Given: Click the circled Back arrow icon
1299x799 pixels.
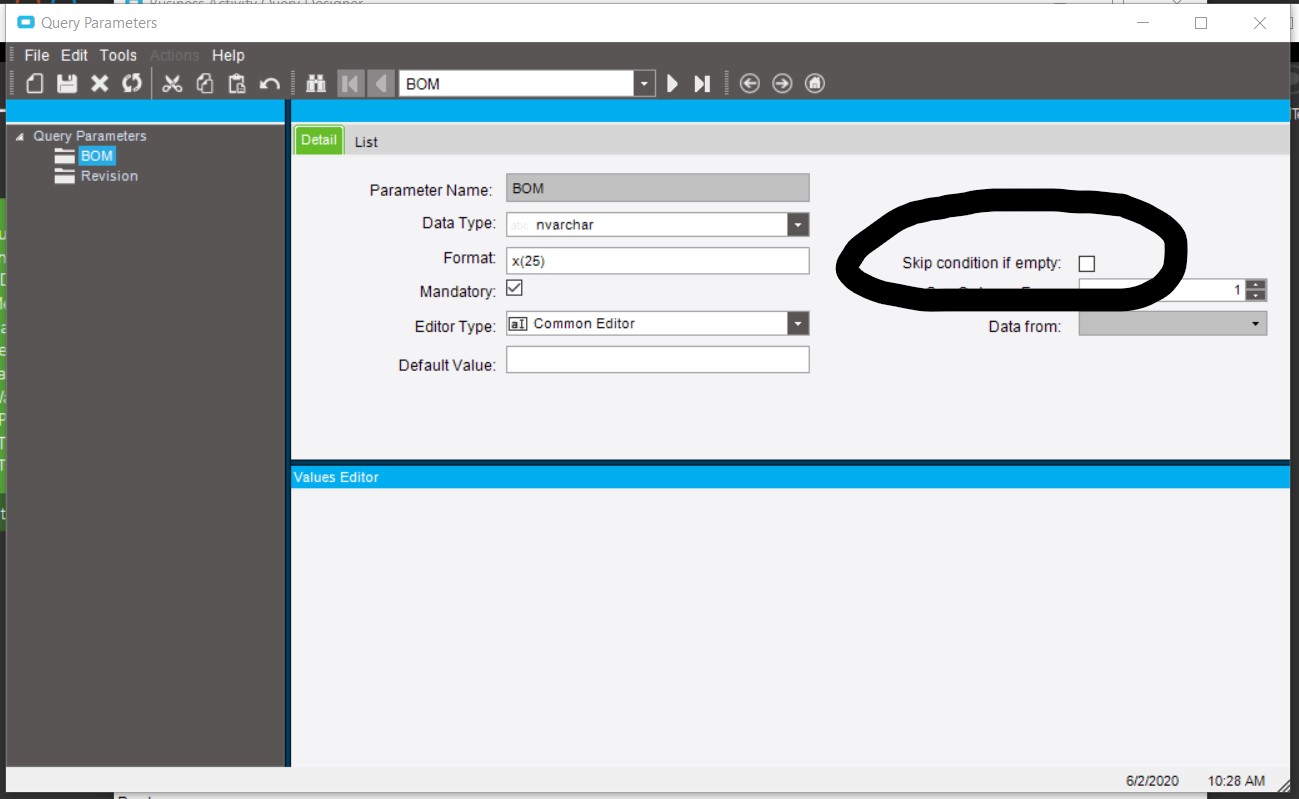Looking at the screenshot, I should pyautogui.click(x=750, y=84).
